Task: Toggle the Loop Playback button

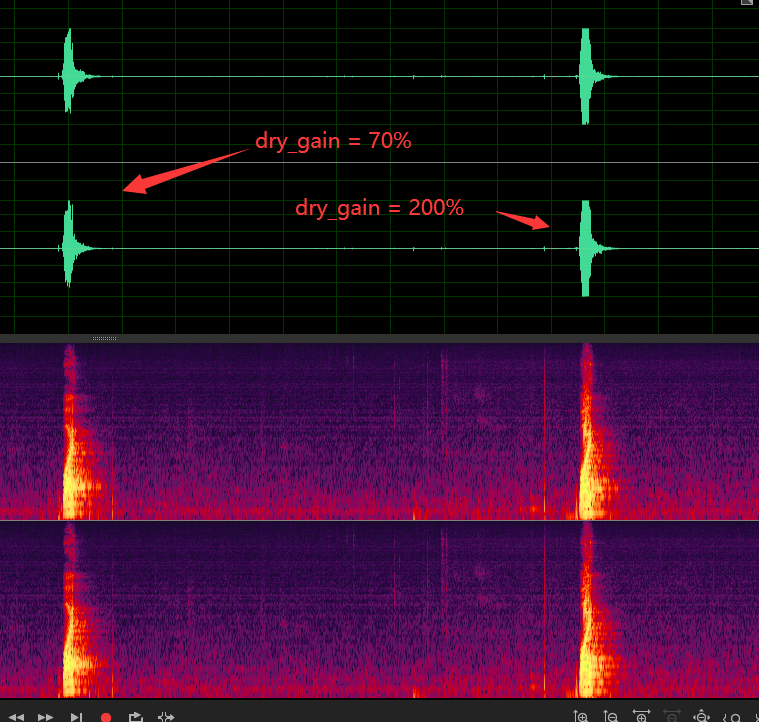Action: [x=136, y=717]
